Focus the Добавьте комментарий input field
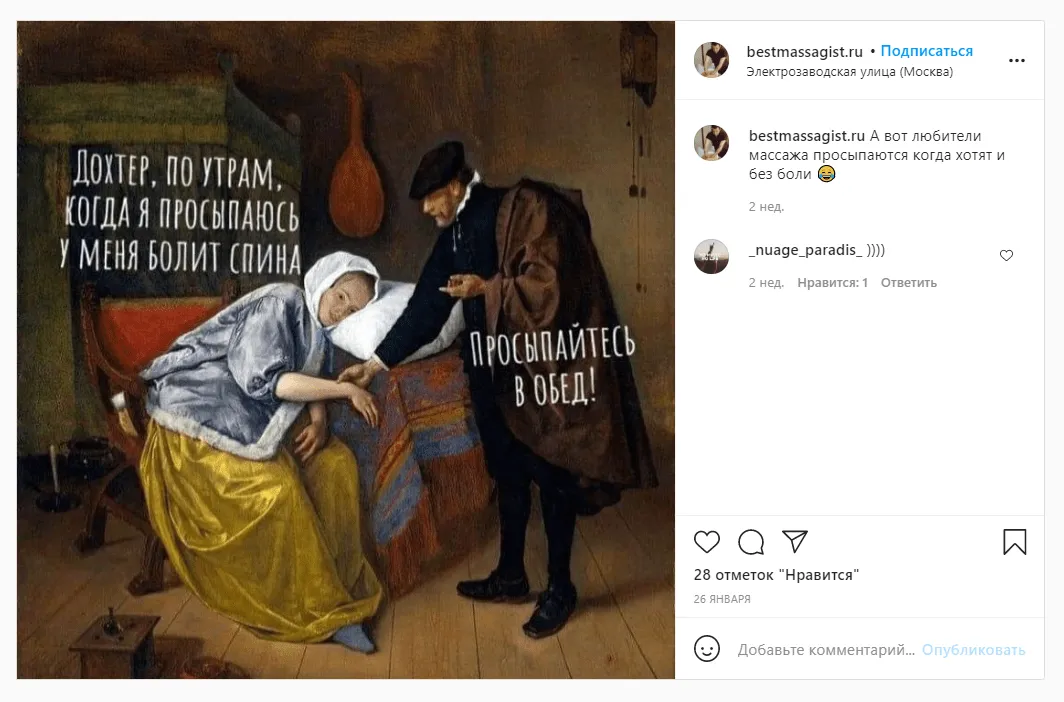This screenshot has width=1064, height=702. click(x=826, y=650)
